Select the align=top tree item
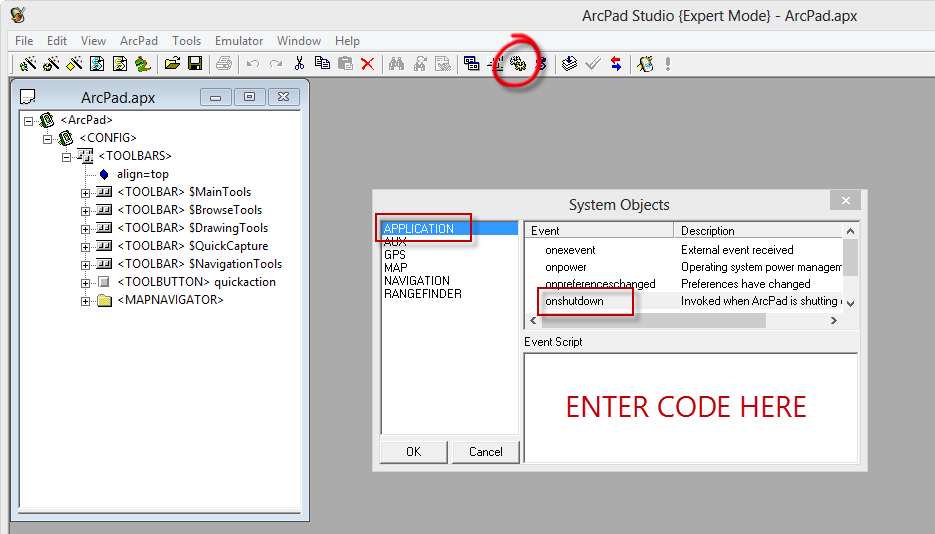The height and width of the screenshot is (534, 935). [143, 174]
